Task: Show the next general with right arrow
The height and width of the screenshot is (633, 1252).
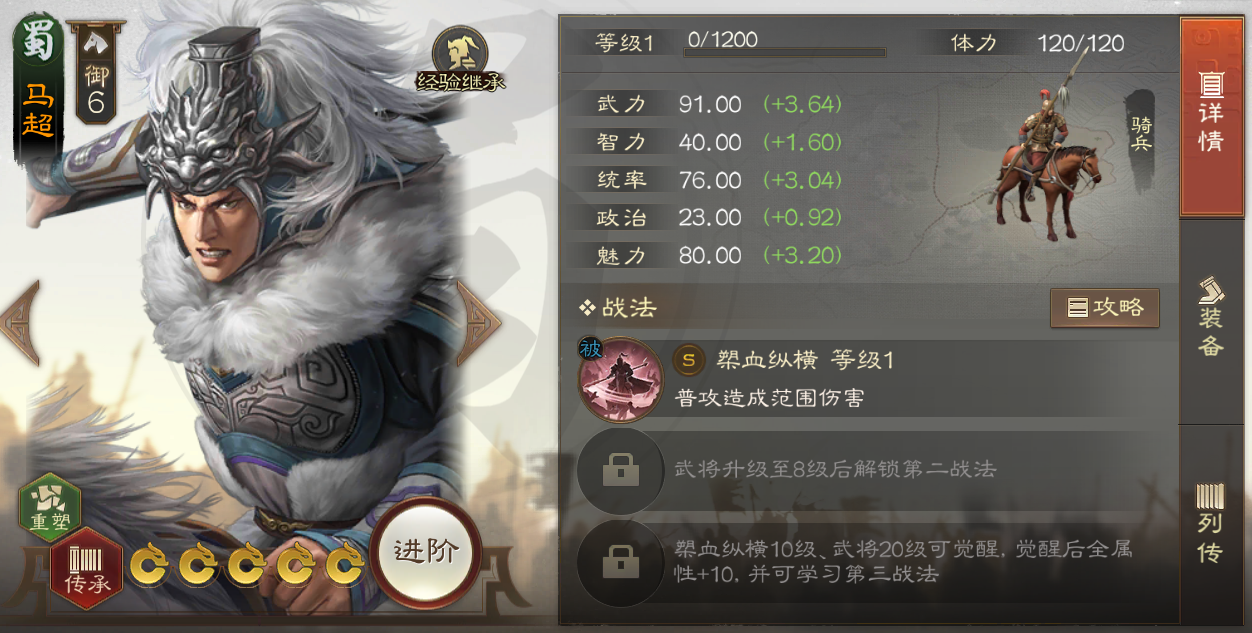Action: [478, 322]
